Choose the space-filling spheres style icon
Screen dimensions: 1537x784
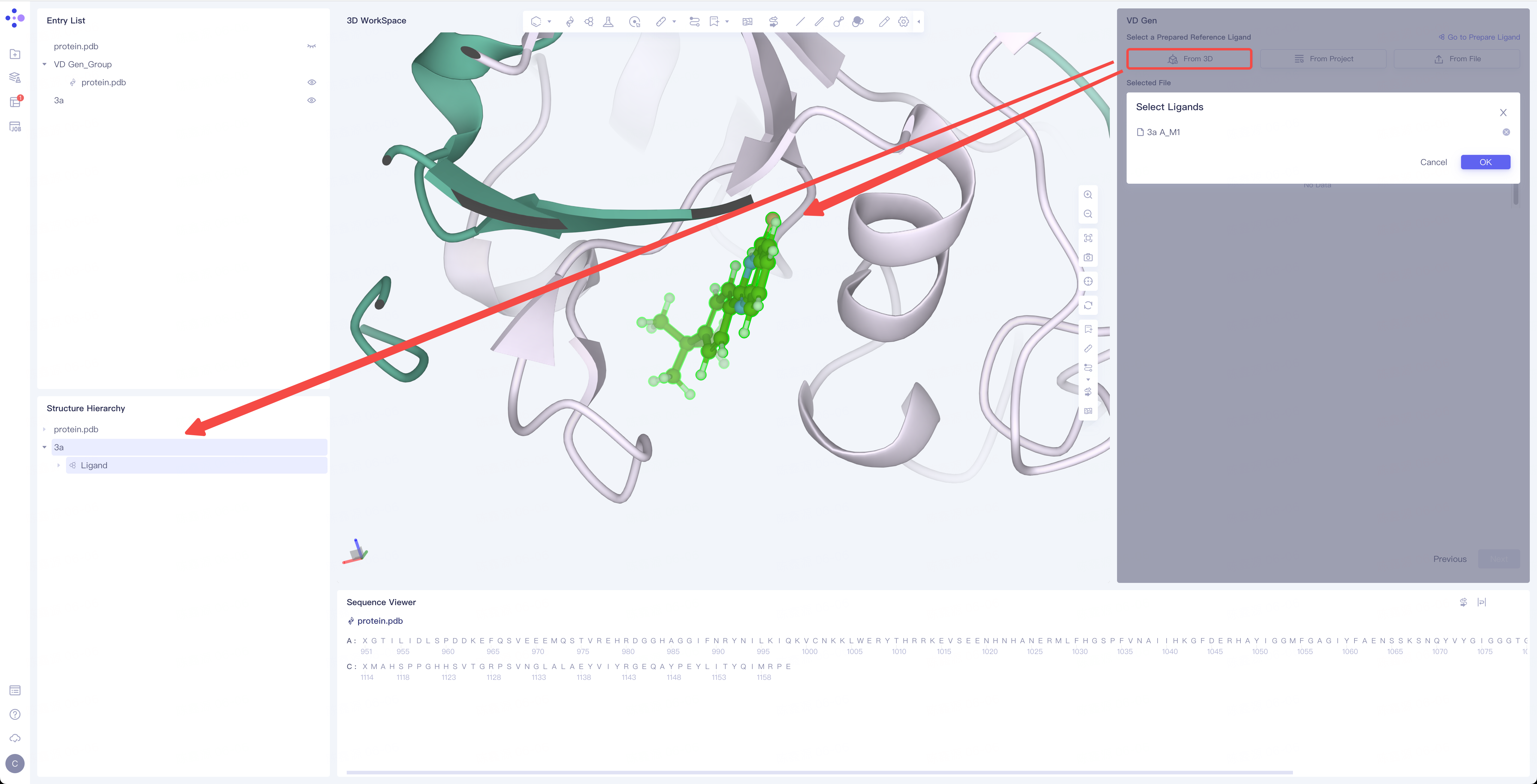tap(858, 22)
